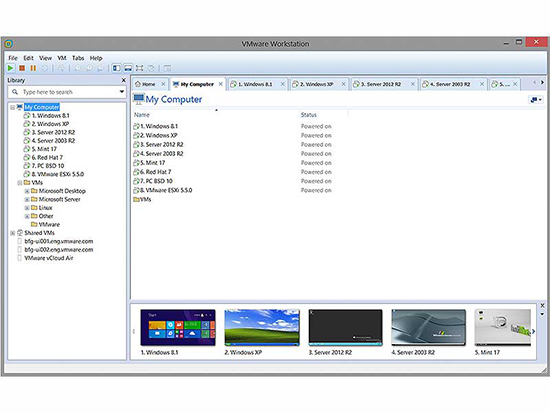Click the VMs folder icon in the list

(x=136, y=199)
